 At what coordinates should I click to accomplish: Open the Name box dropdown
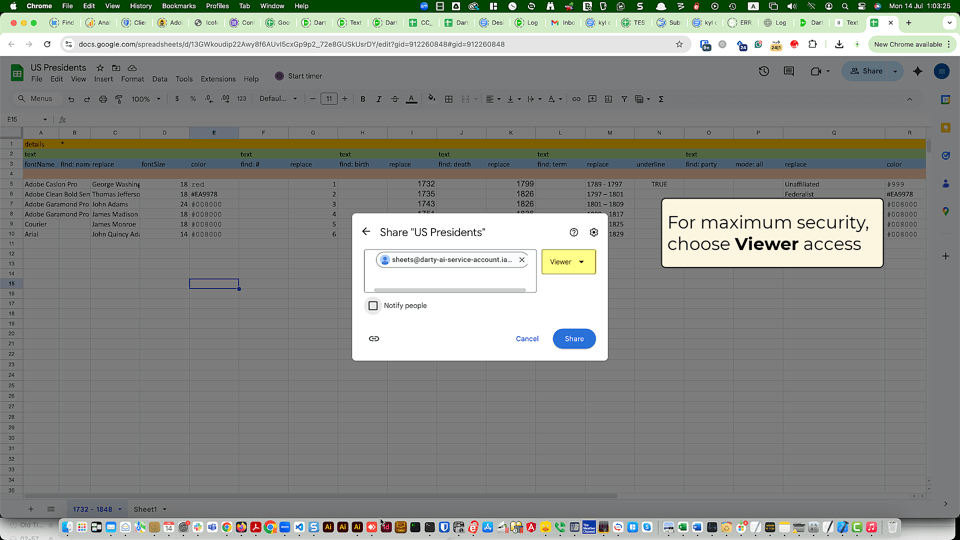[x=45, y=119]
